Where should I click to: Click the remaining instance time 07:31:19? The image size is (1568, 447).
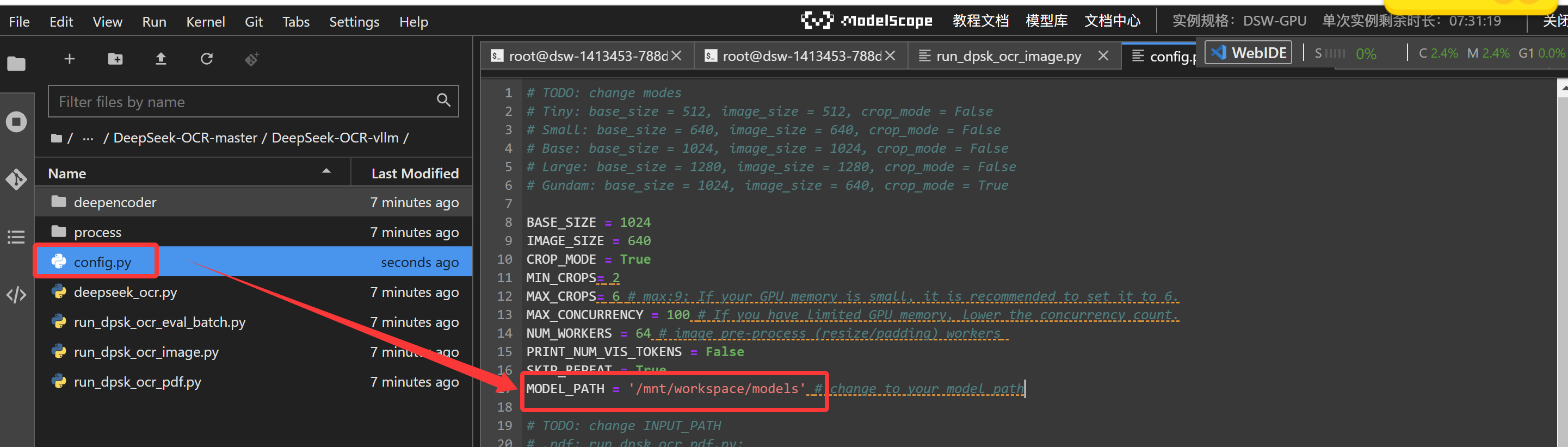[x=1474, y=21]
